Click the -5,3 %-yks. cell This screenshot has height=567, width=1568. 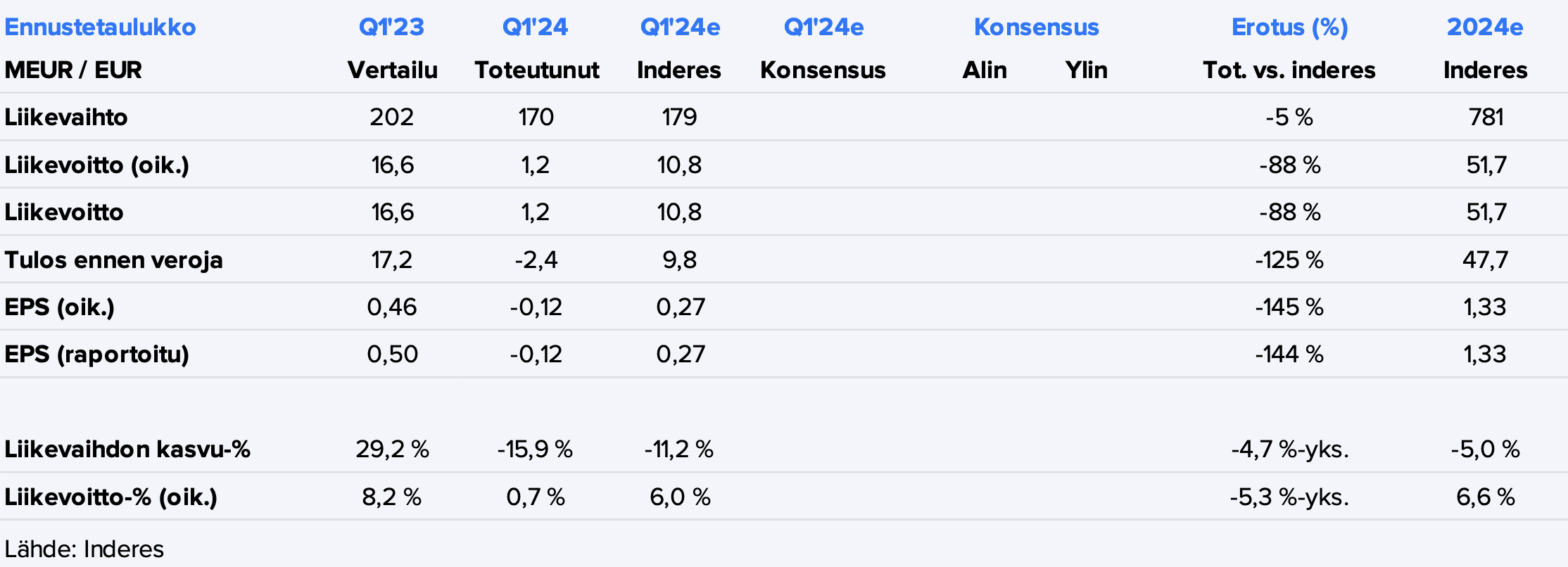1289,497
